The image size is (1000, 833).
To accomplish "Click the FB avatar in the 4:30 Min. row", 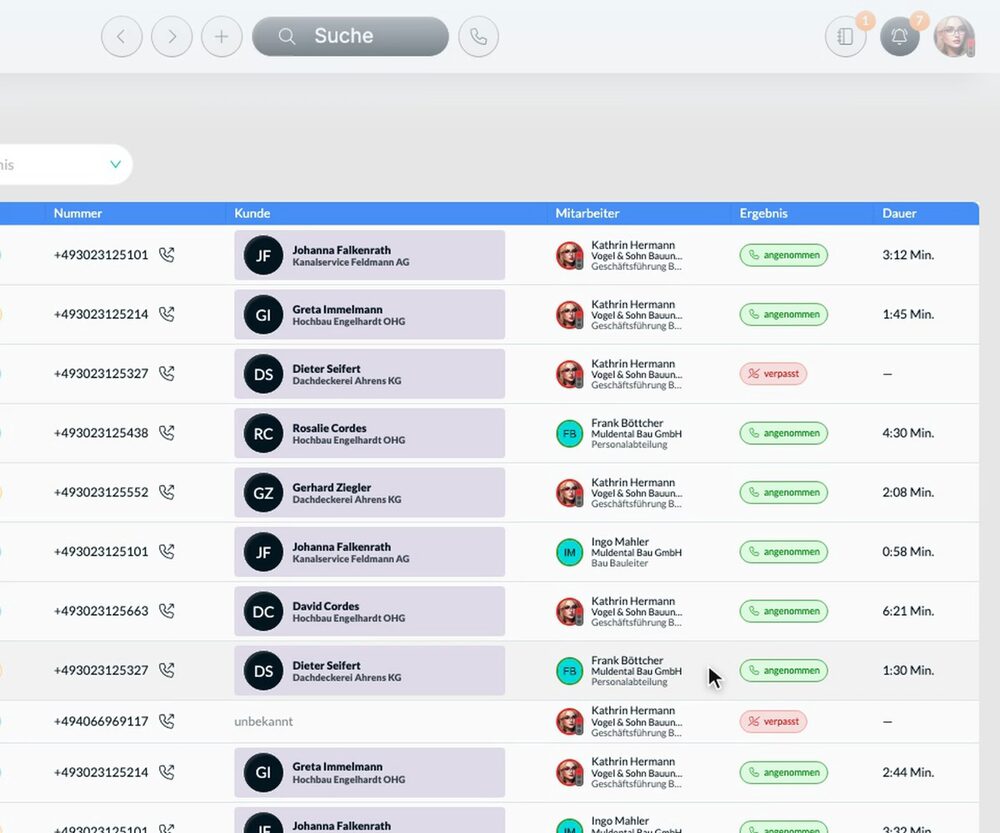I will tap(570, 434).
